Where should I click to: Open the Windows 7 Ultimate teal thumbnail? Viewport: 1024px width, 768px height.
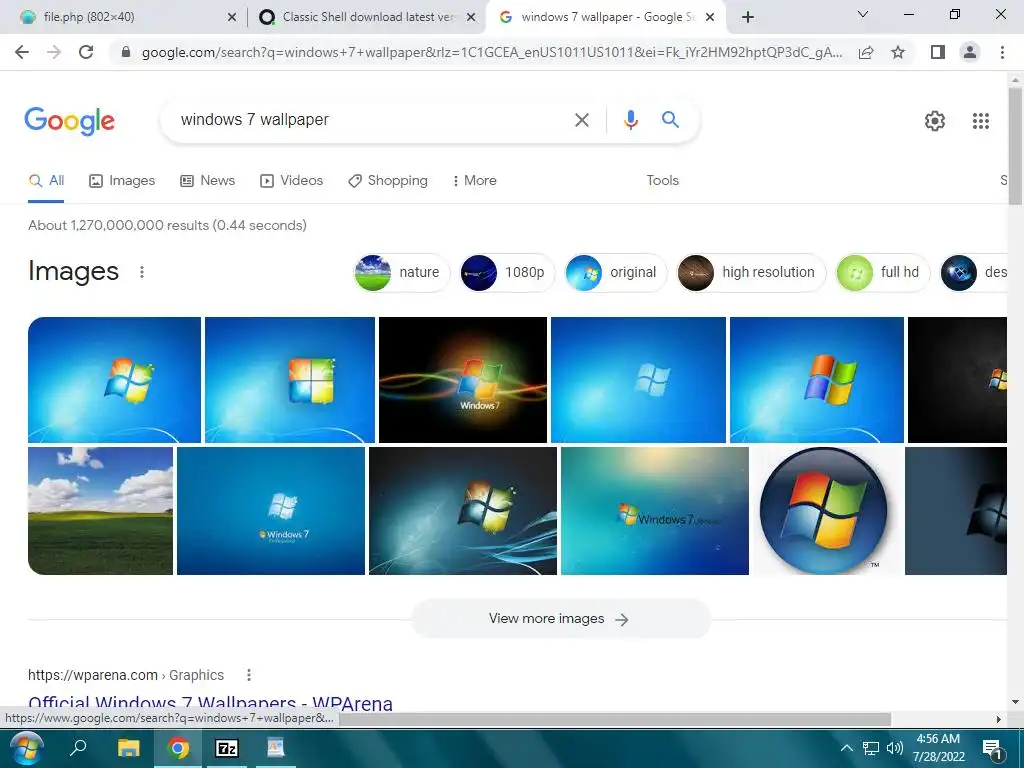(655, 511)
